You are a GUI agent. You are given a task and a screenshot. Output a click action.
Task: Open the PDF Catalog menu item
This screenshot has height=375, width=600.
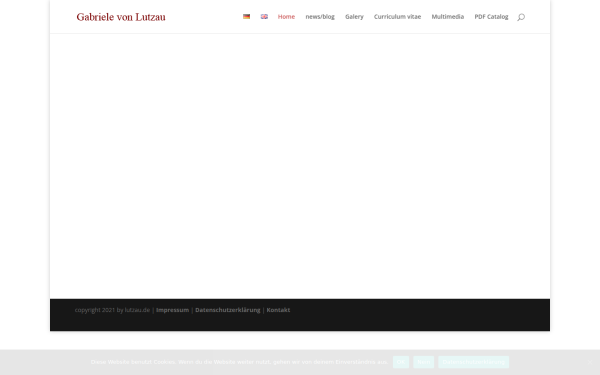pyautogui.click(x=491, y=16)
